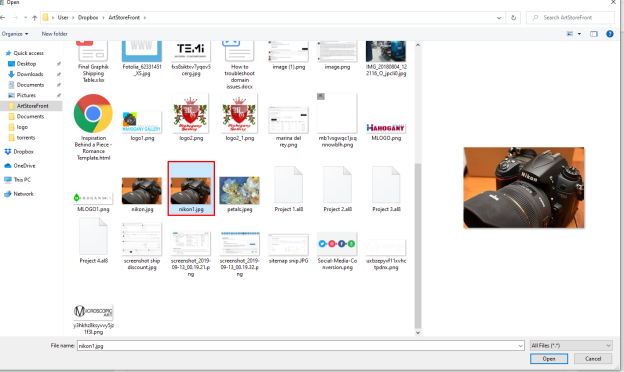Select petals.jpeg file
624x372 pixels.
(240, 194)
